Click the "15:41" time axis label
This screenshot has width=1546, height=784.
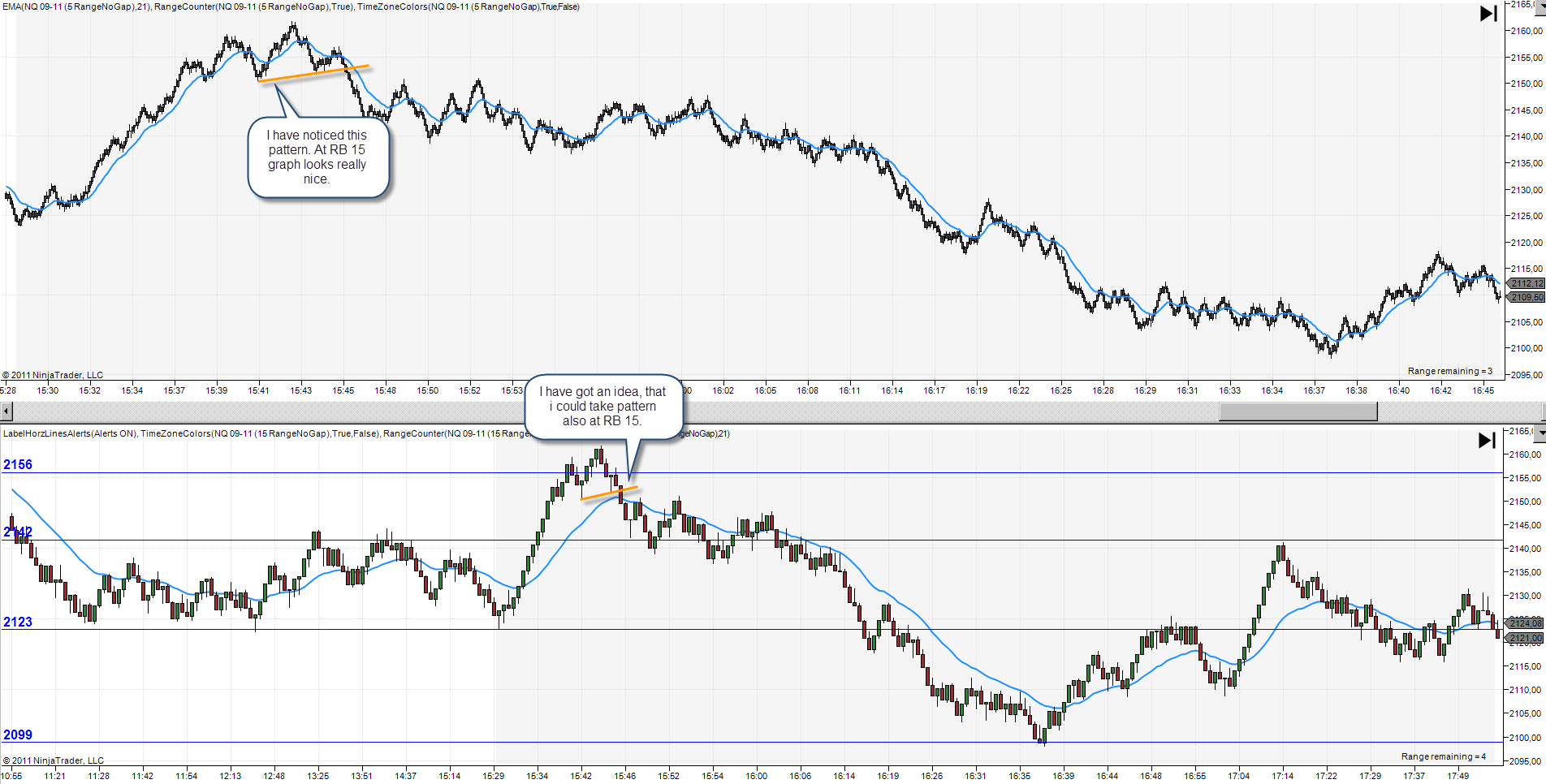click(259, 390)
